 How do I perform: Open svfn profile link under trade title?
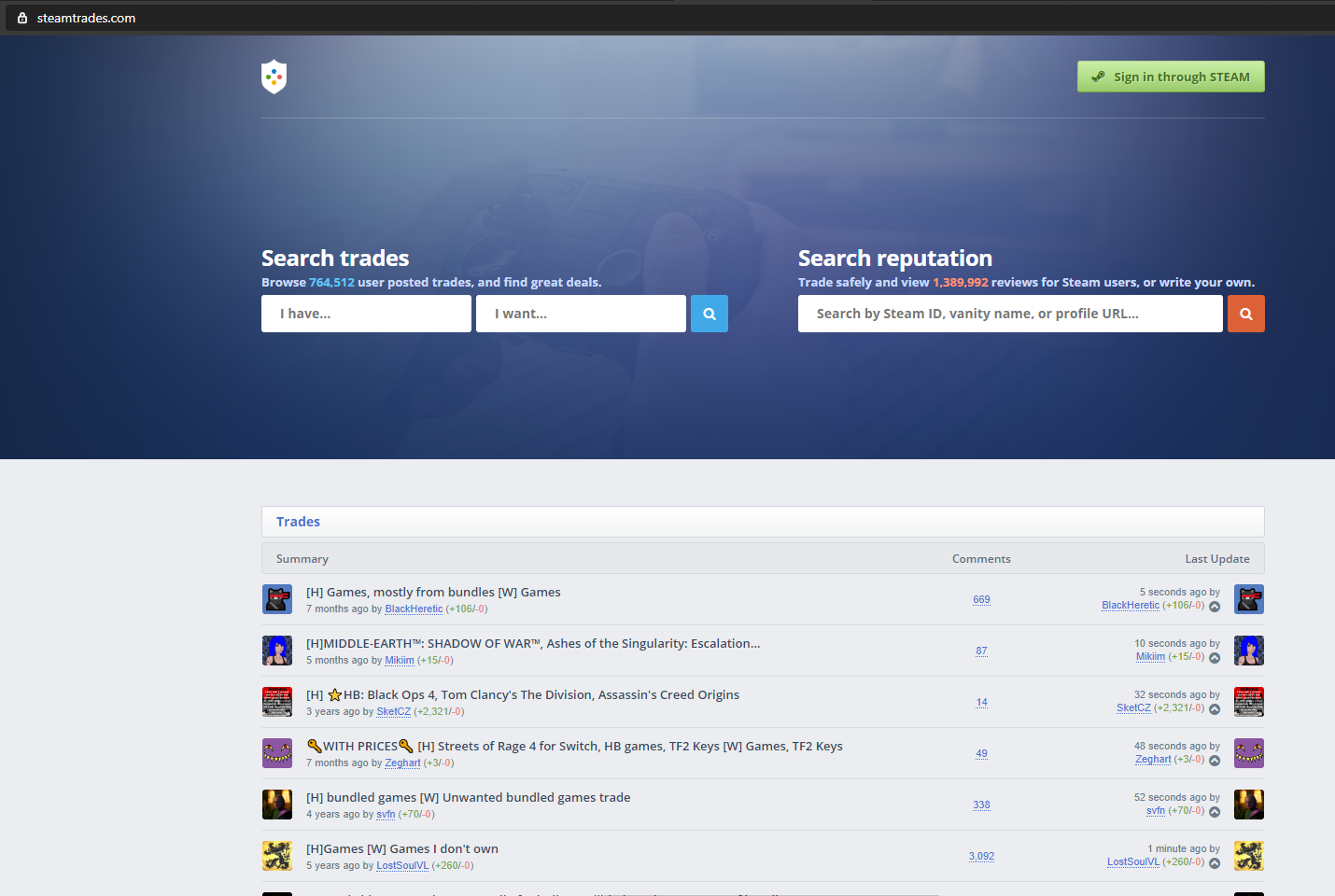pyautogui.click(x=386, y=814)
